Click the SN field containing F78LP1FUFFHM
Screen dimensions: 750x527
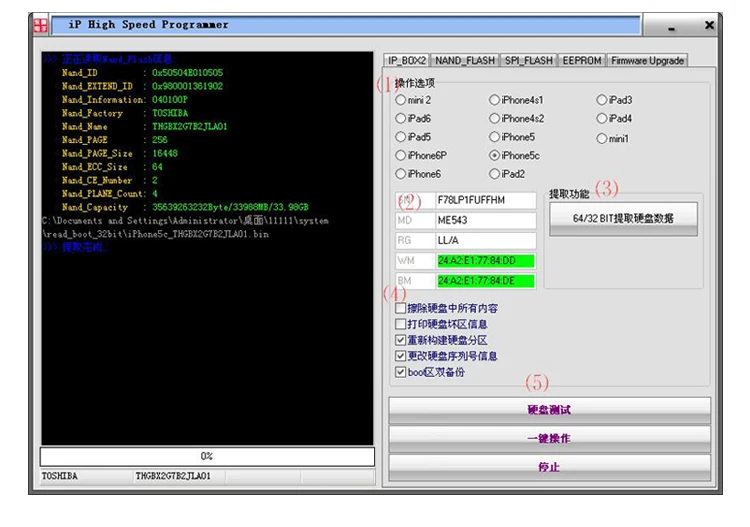(485, 200)
